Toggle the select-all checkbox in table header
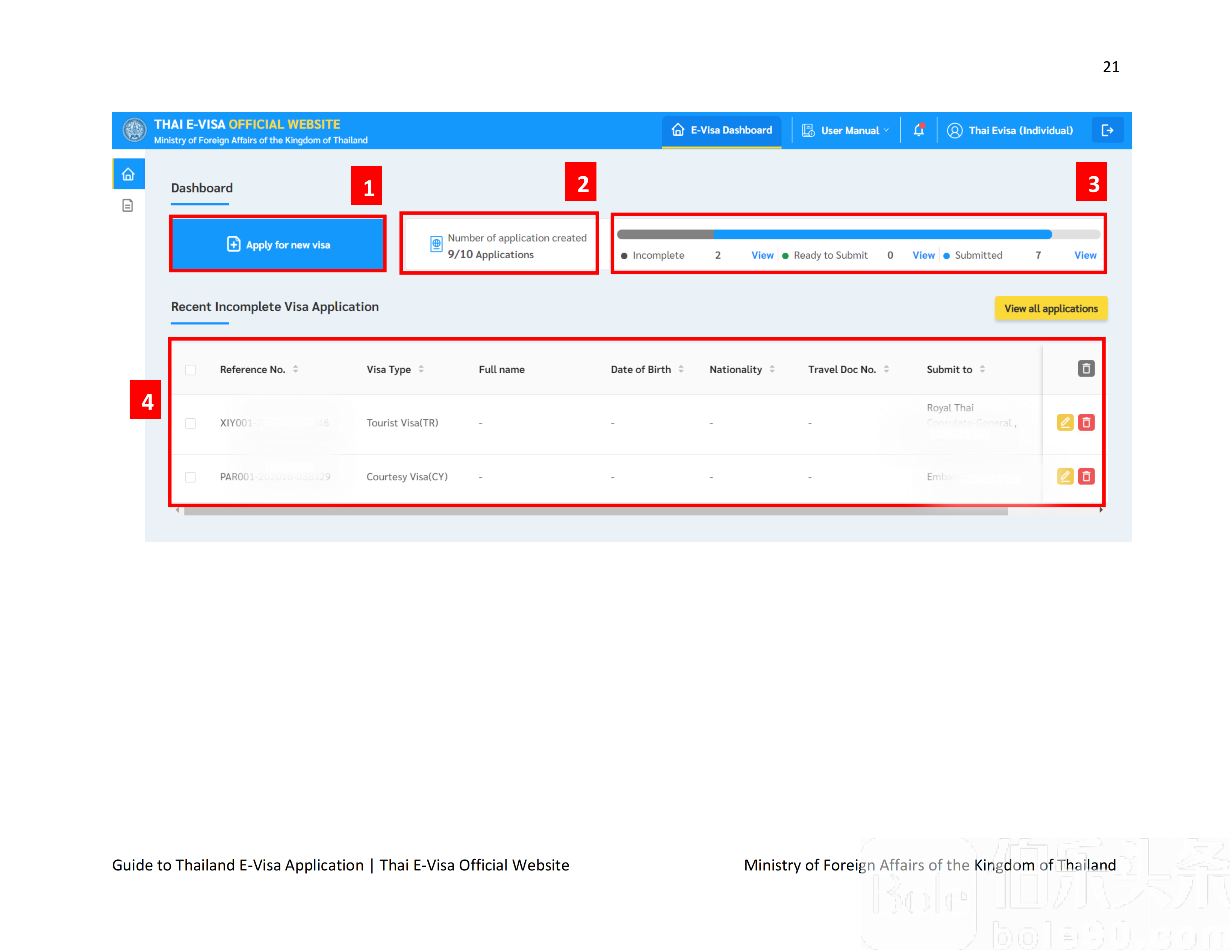This screenshot has height=952, width=1232. pyautogui.click(x=191, y=370)
